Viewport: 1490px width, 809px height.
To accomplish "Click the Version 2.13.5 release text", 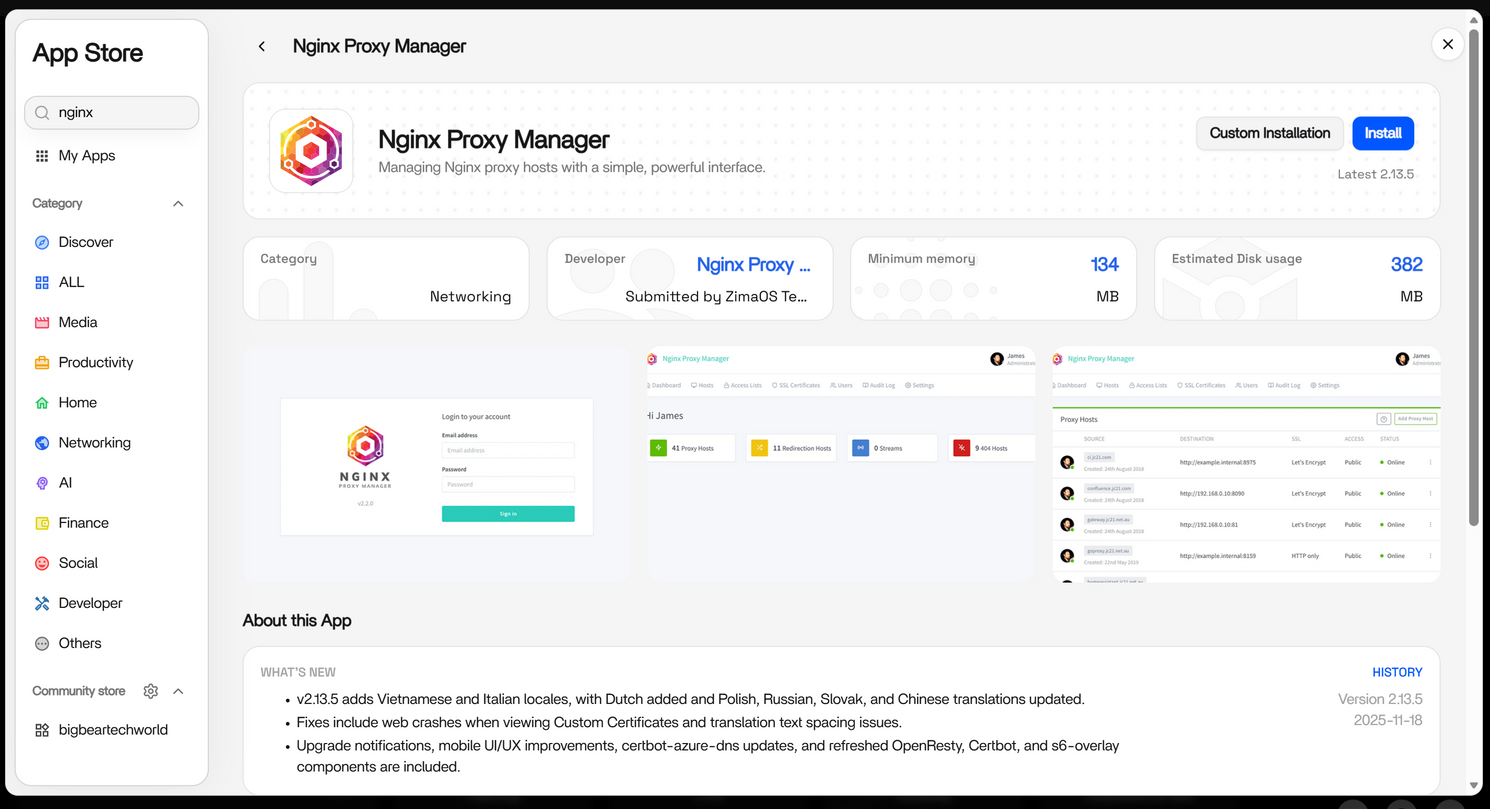I will pyautogui.click(x=1380, y=699).
